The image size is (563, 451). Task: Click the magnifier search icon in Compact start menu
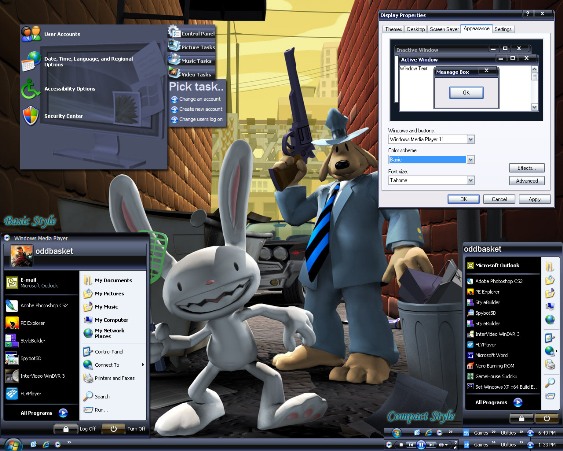click(x=550, y=383)
